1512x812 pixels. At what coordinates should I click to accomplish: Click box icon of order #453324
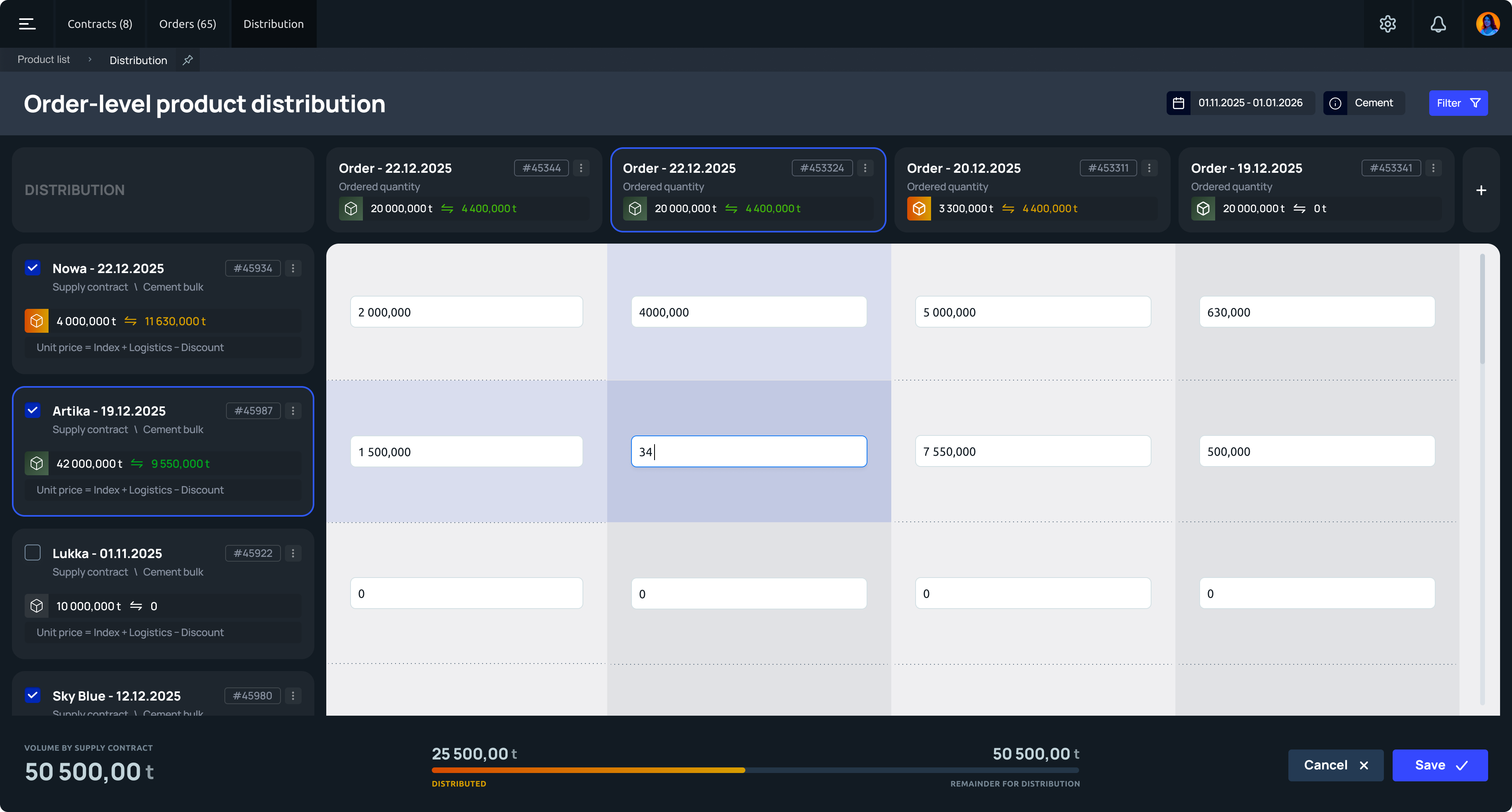click(635, 209)
